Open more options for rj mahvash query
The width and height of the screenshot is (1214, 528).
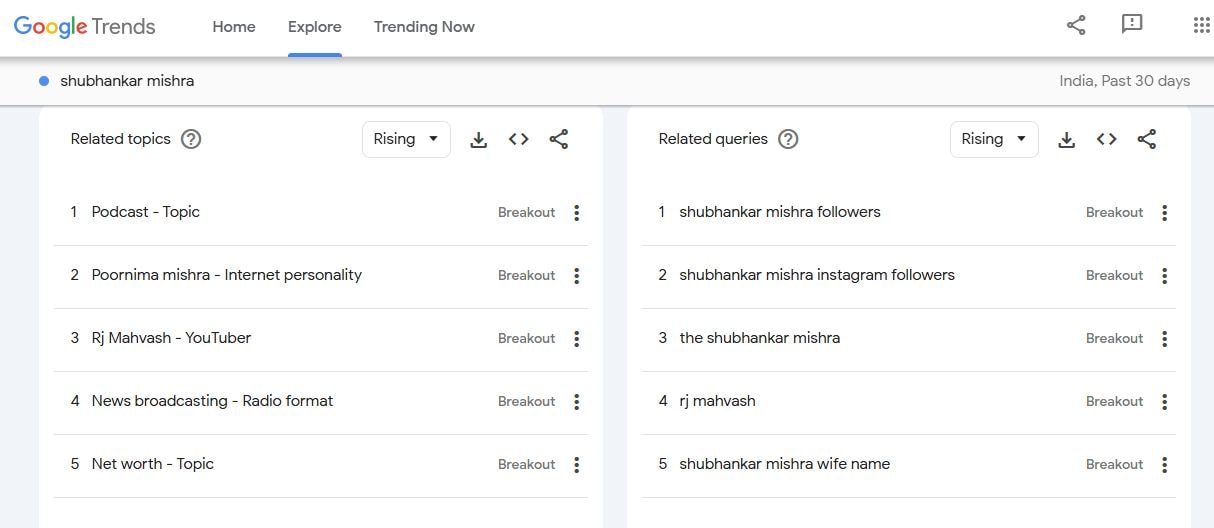(1164, 401)
